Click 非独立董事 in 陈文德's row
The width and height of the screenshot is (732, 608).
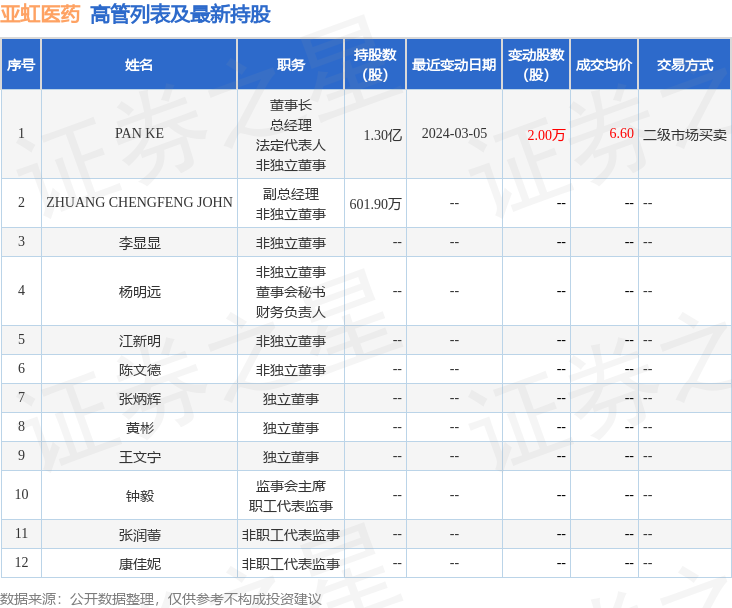pyautogui.click(x=290, y=370)
